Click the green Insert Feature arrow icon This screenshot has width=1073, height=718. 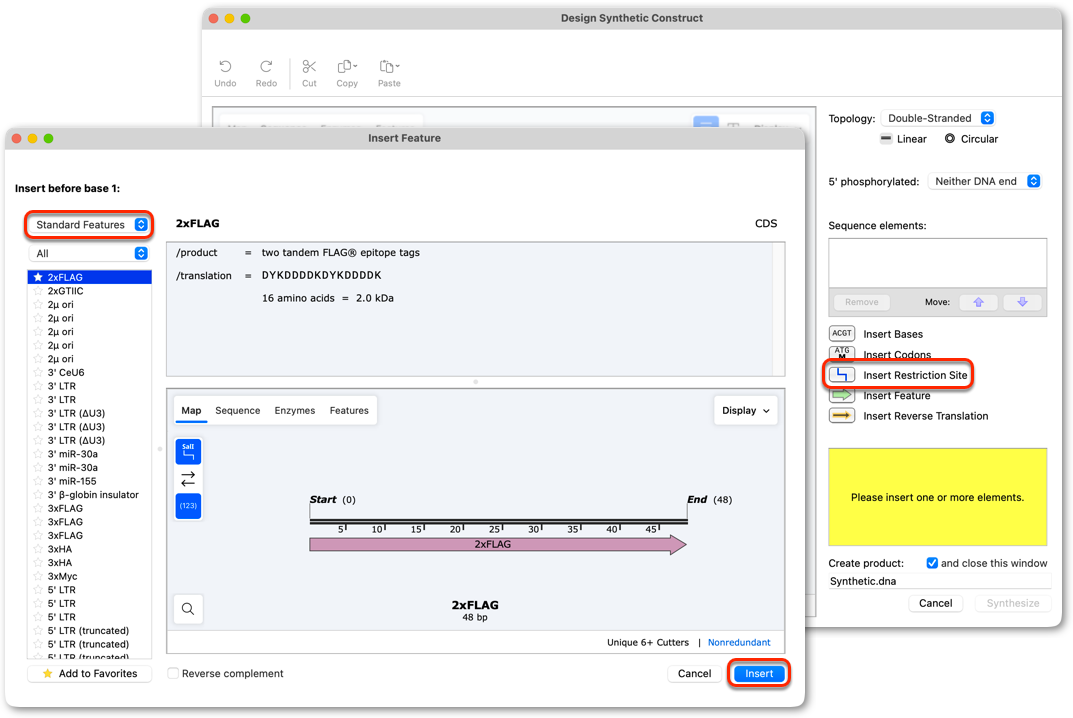[x=842, y=395]
